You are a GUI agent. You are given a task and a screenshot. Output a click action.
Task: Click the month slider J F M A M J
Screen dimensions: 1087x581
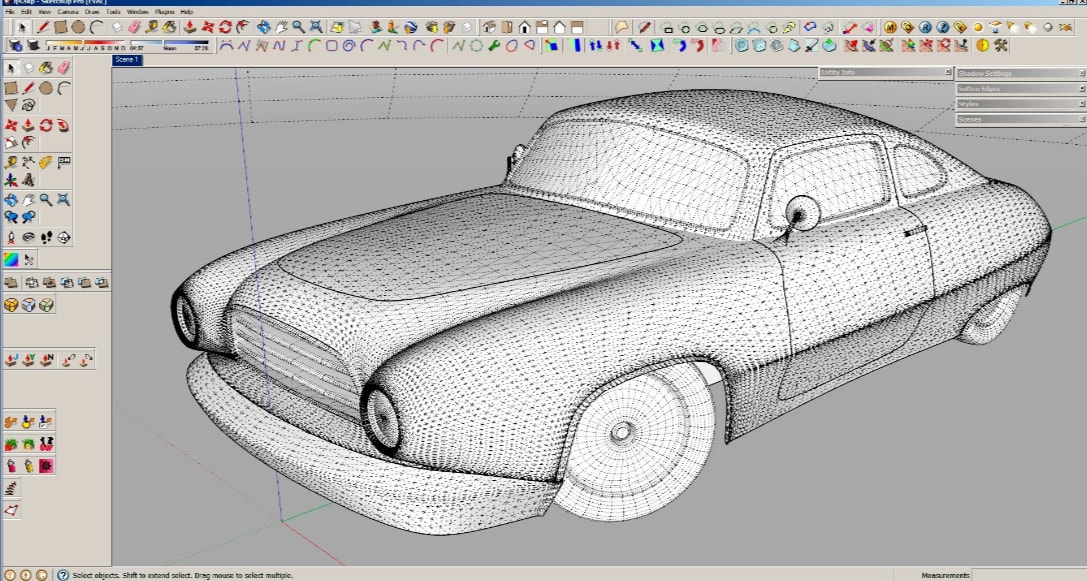tap(86, 45)
